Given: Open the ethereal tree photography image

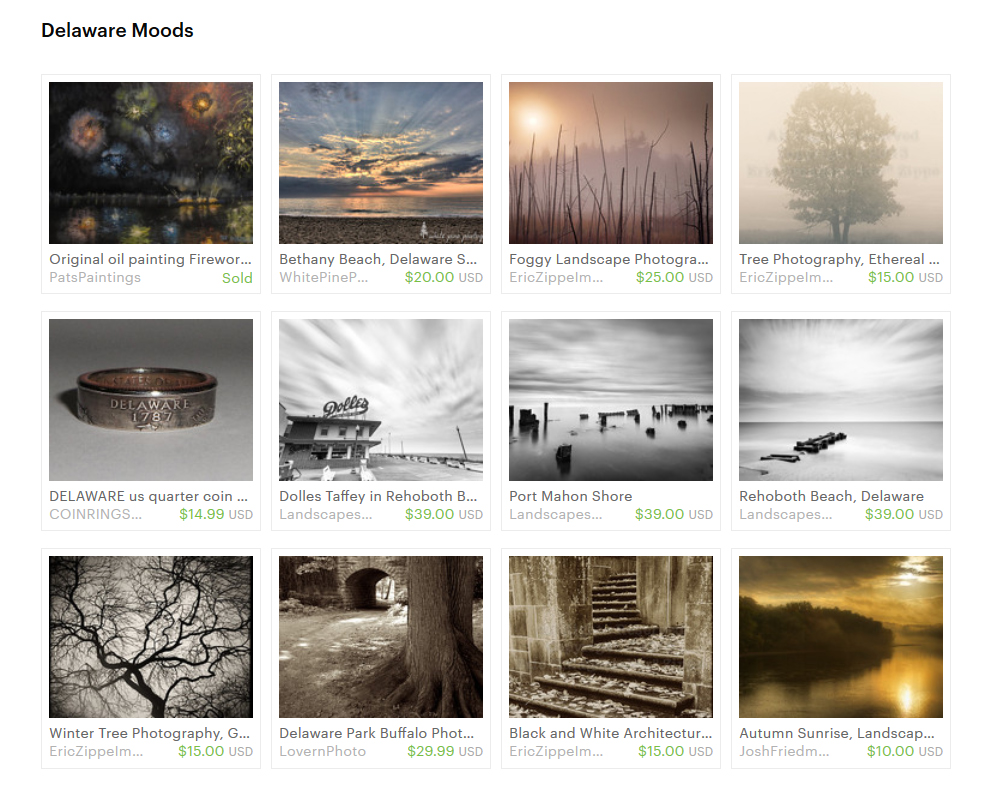Looking at the screenshot, I should click(841, 163).
